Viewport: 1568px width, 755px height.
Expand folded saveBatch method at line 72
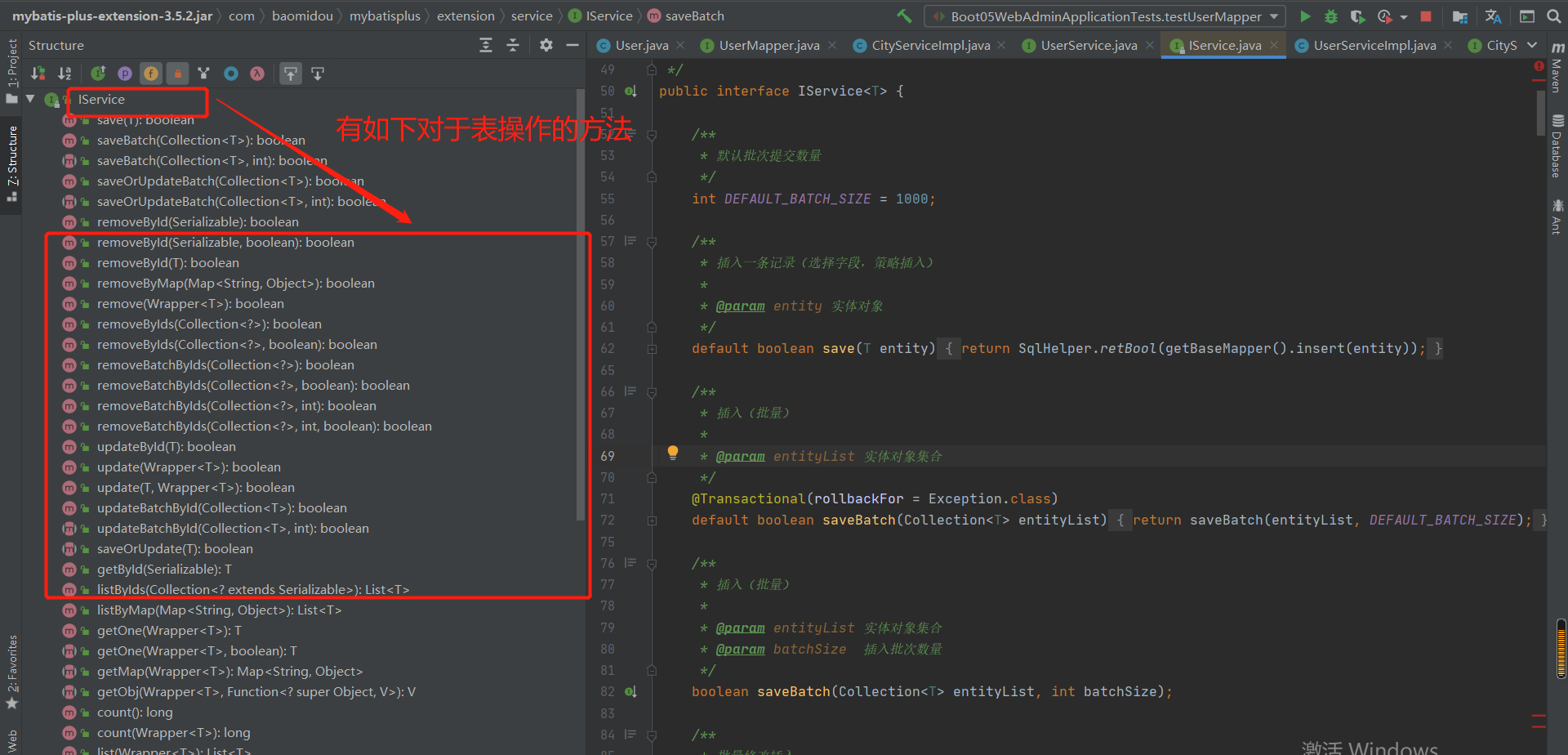pos(652,520)
